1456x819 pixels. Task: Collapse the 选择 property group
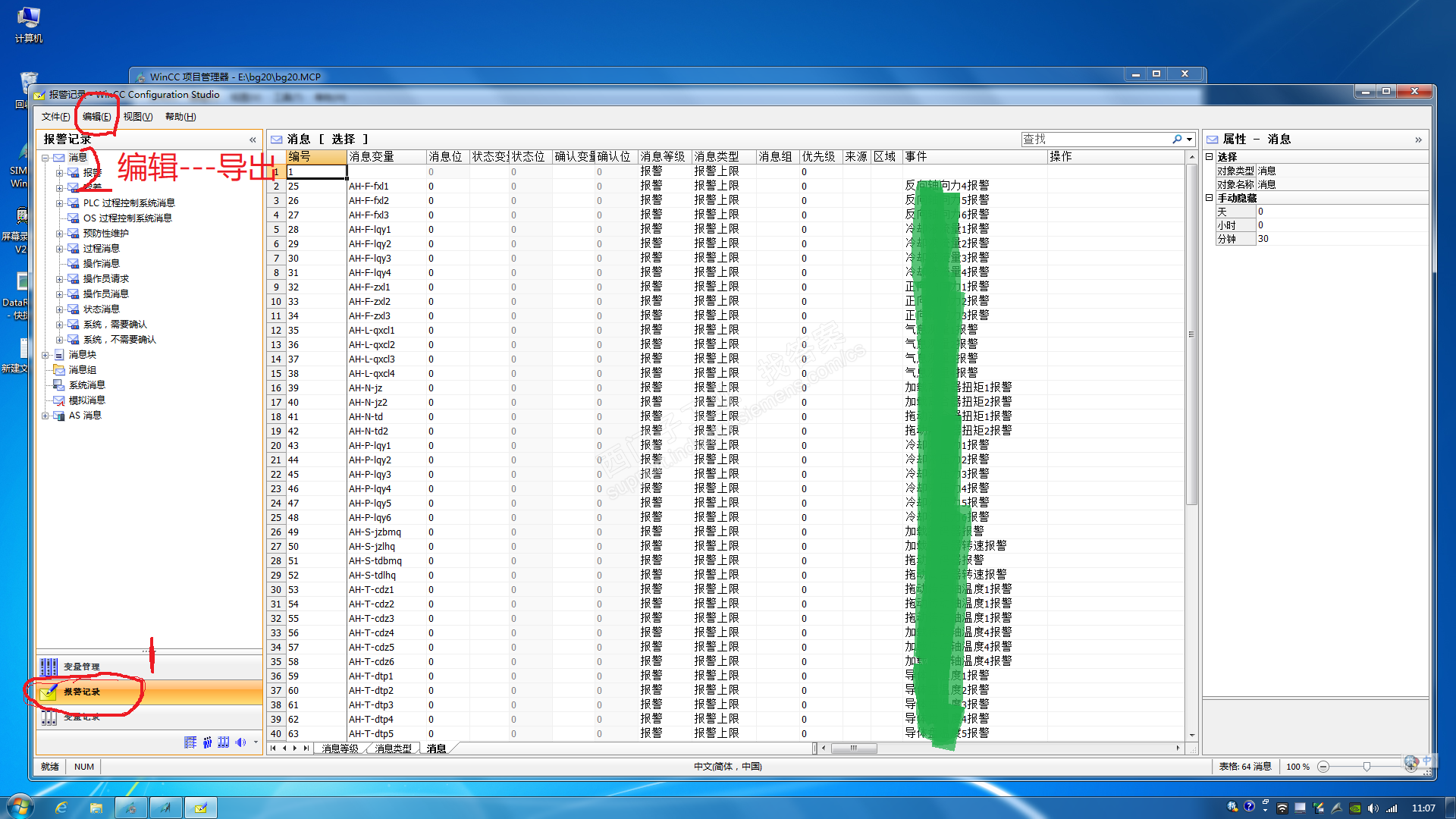tap(1210, 156)
